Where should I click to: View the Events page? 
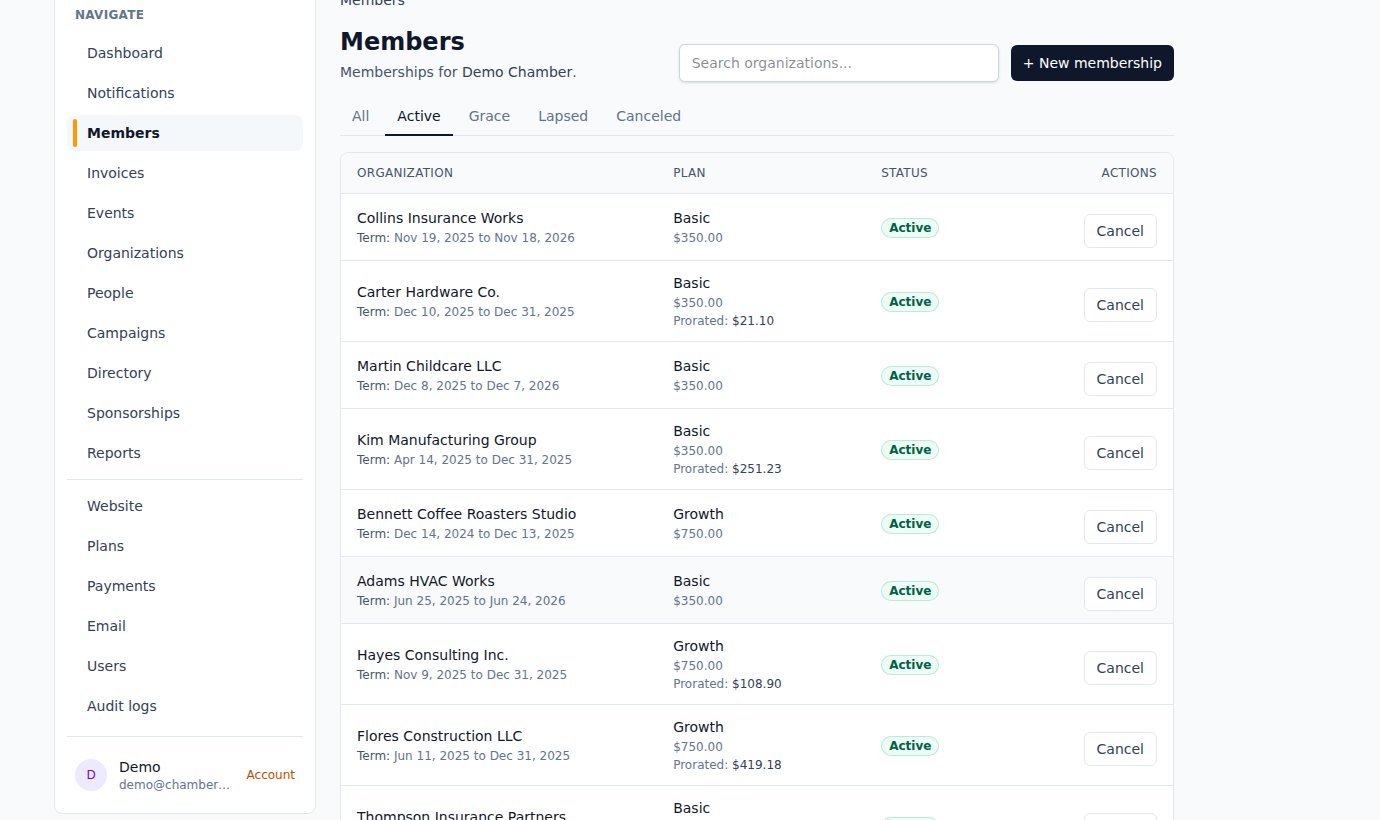[110, 212]
